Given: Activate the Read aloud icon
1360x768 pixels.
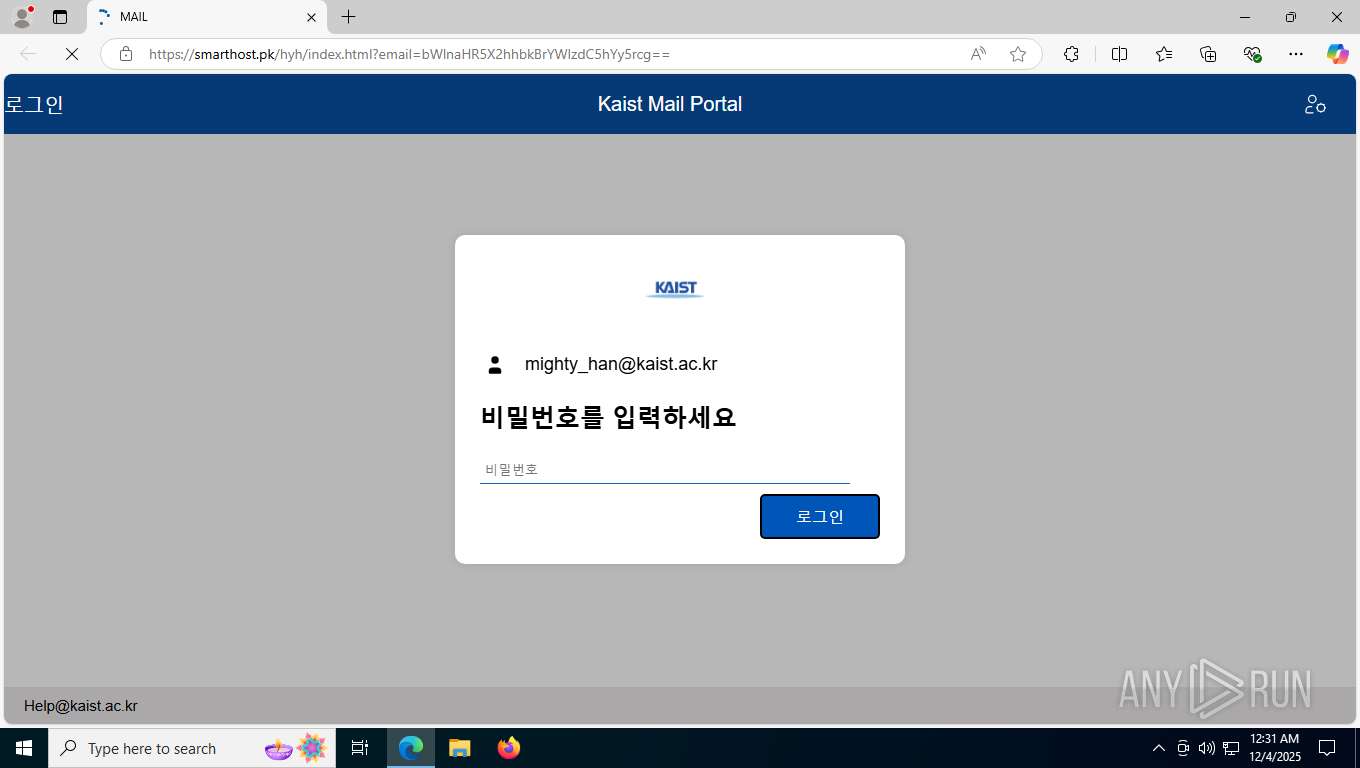Looking at the screenshot, I should [978, 54].
